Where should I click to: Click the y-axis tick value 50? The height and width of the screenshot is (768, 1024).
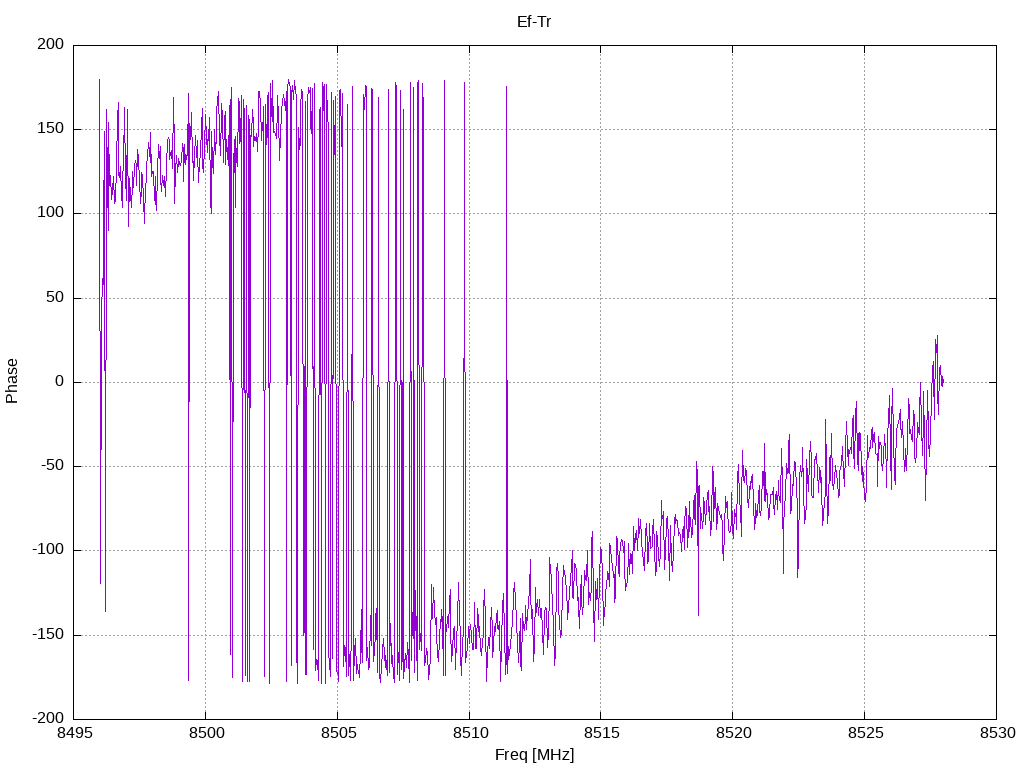56,297
